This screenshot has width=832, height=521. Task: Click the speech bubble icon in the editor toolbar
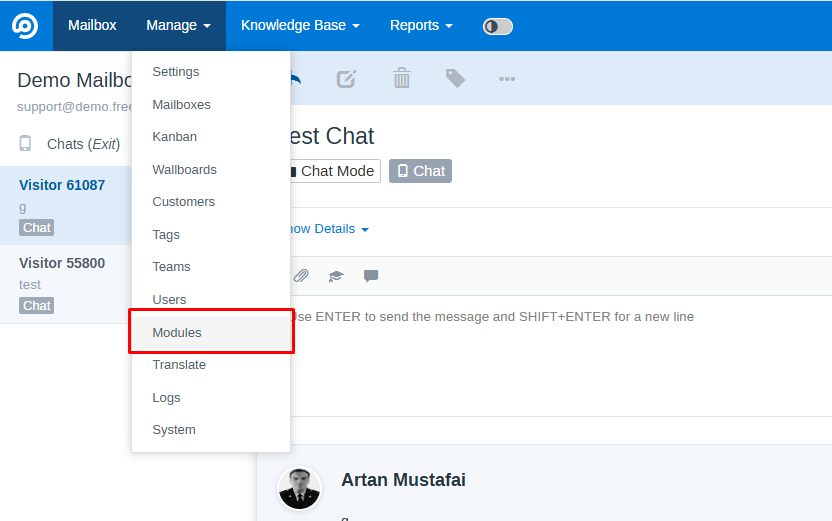tap(371, 276)
